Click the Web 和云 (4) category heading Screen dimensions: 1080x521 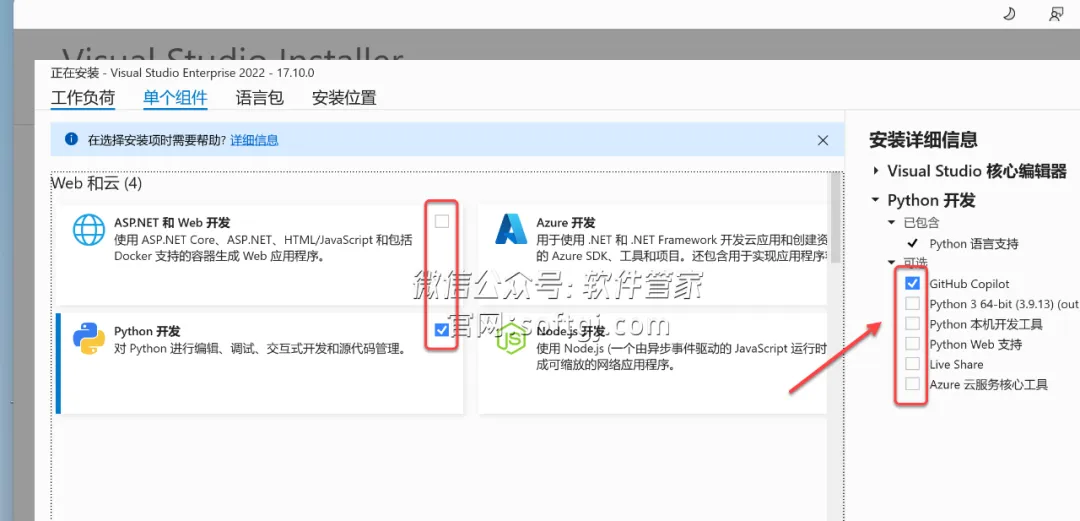click(97, 183)
